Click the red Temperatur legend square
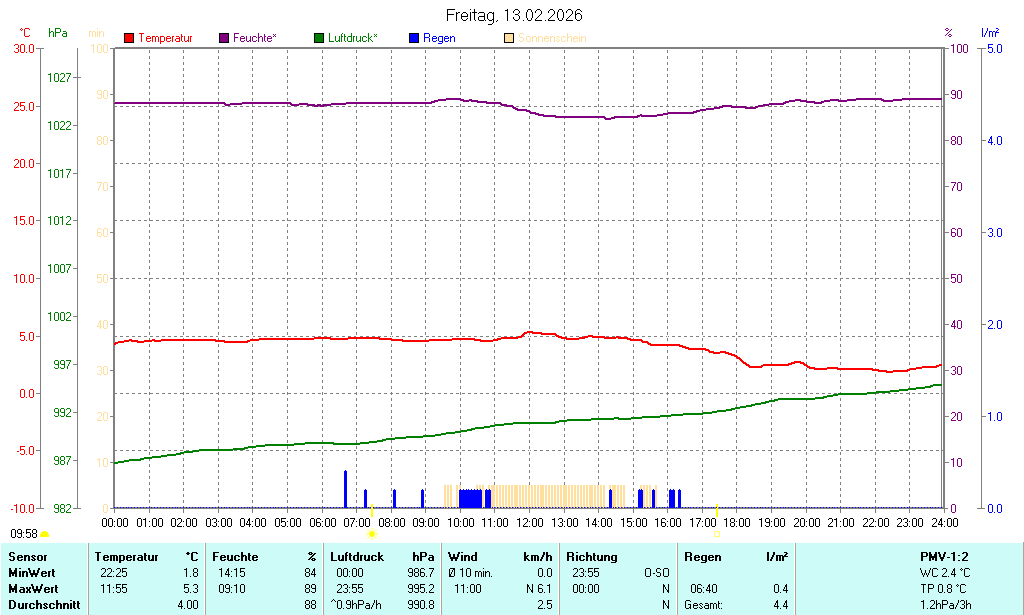 point(129,38)
